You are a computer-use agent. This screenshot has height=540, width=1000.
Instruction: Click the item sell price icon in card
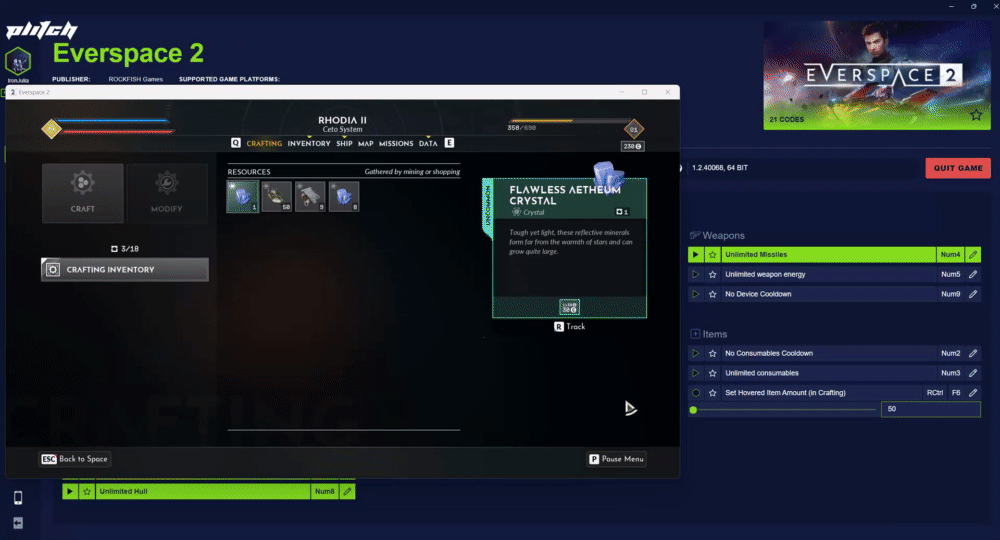(570, 307)
